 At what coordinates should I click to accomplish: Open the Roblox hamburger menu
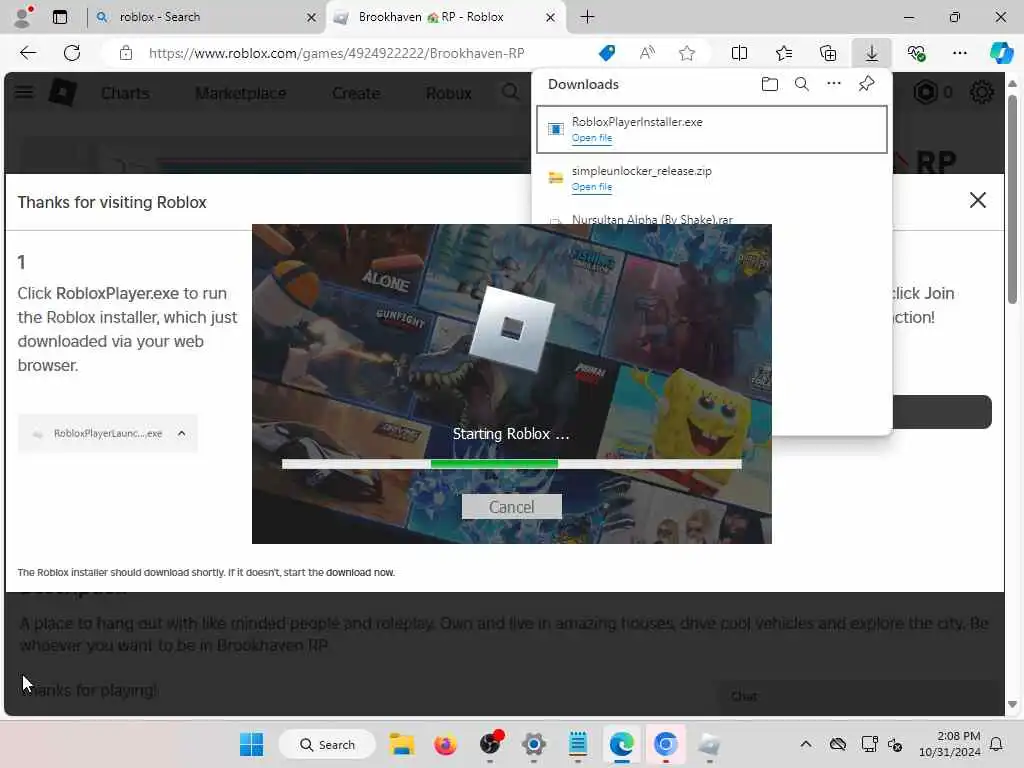[24, 92]
